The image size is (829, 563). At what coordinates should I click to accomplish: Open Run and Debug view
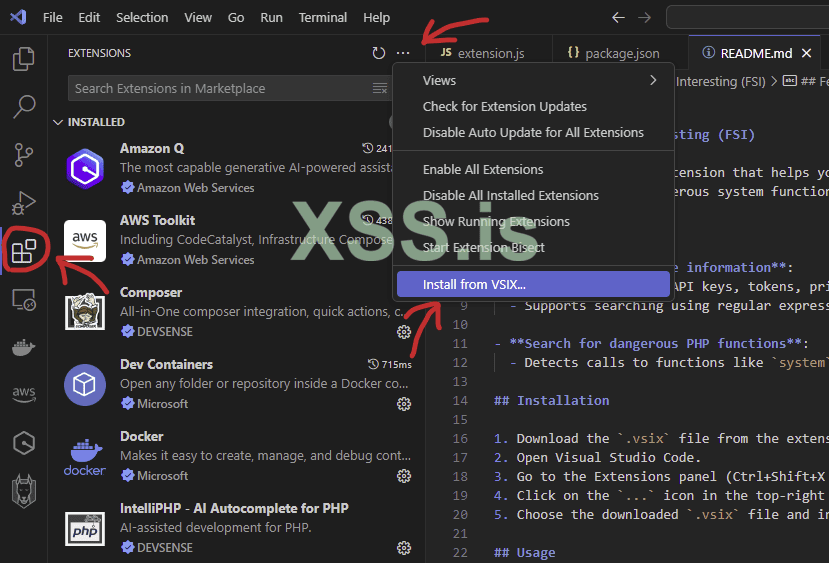23,202
